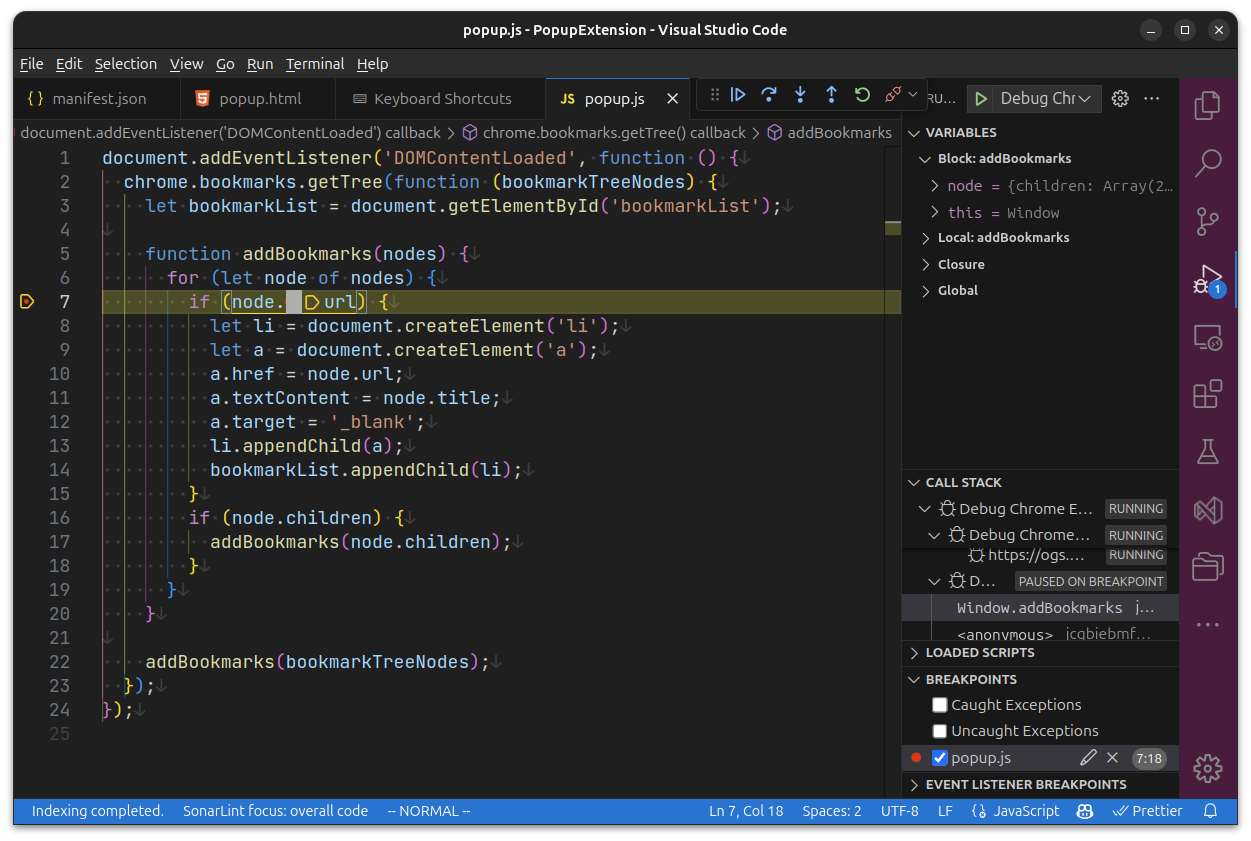Open notifications with the bell icon

[1210, 811]
